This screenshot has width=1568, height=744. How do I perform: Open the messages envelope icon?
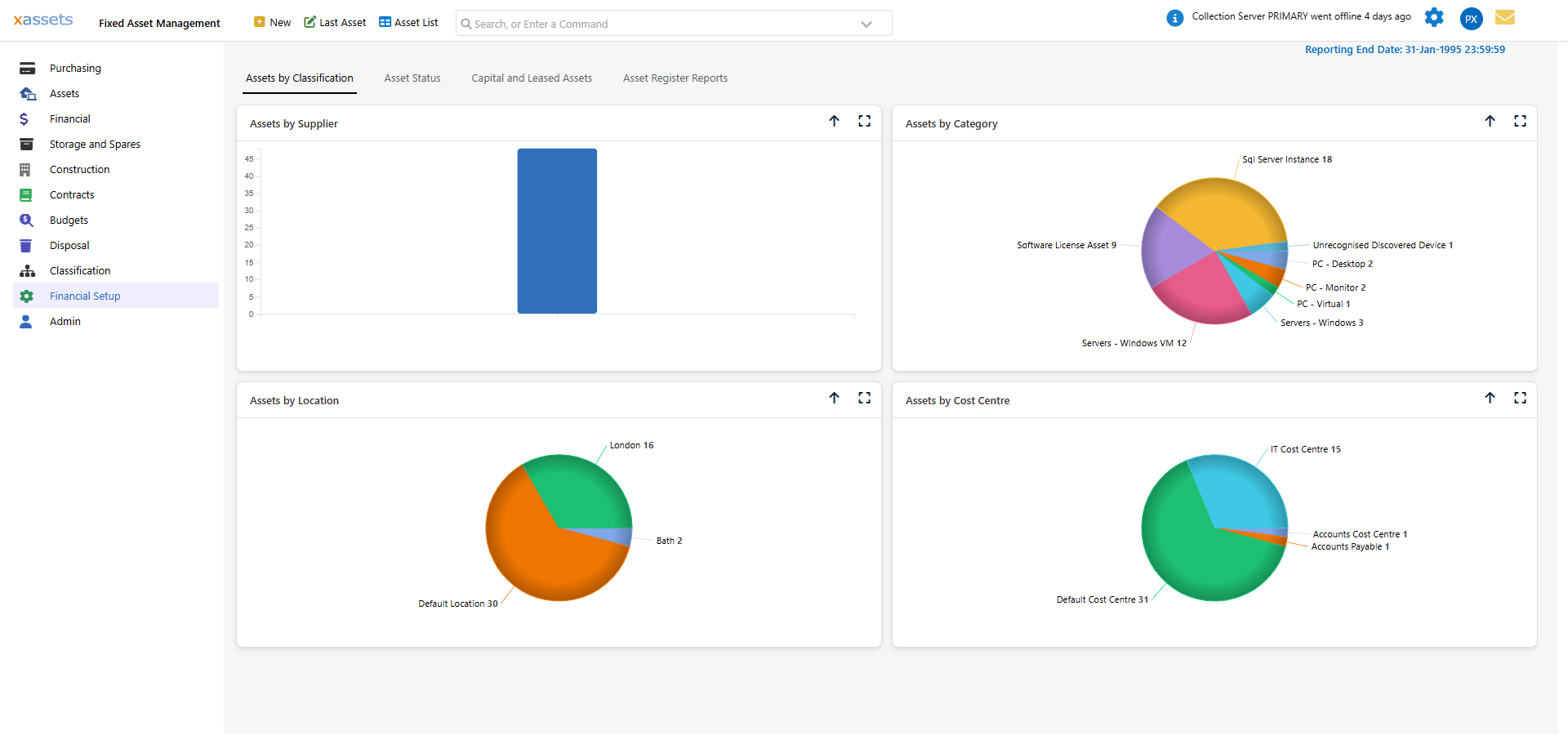click(1505, 17)
